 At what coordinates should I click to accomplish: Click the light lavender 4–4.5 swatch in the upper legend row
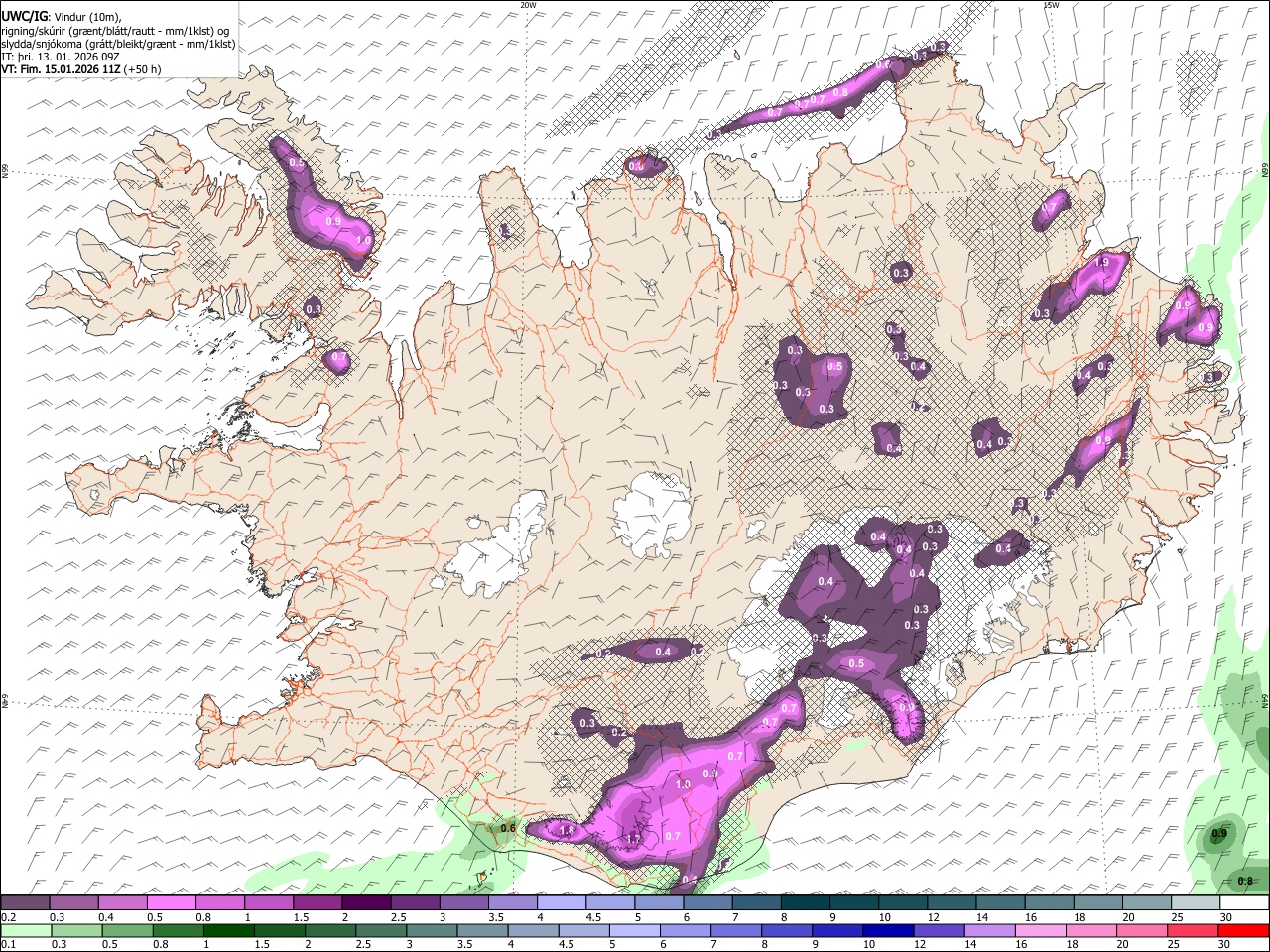(x=562, y=902)
